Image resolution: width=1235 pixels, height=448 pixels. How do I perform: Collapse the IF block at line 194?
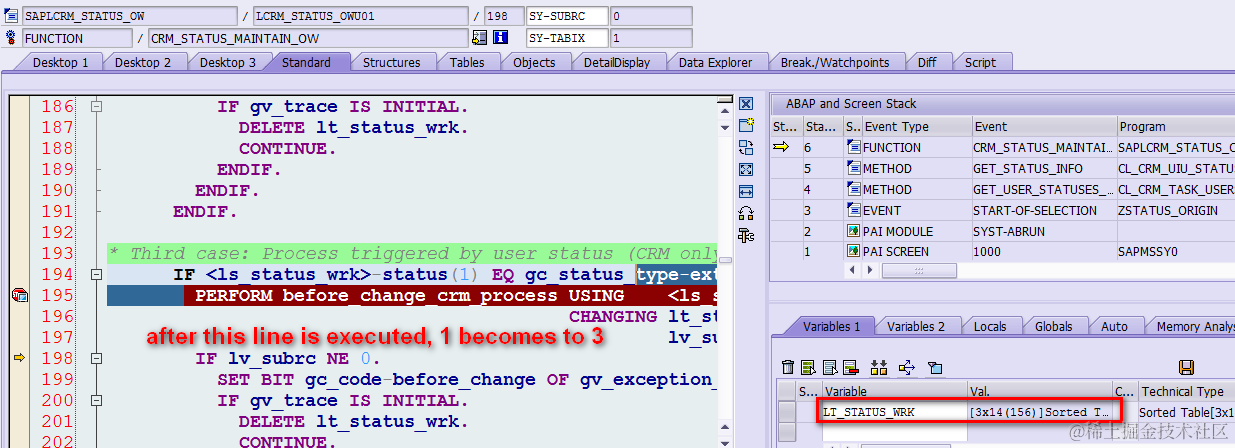click(x=96, y=274)
